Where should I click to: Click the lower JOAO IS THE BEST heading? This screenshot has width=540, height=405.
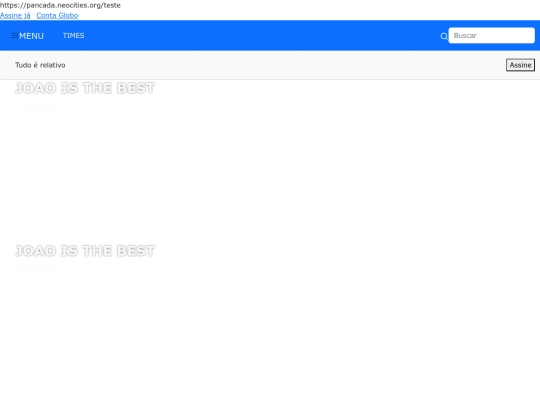coord(85,251)
